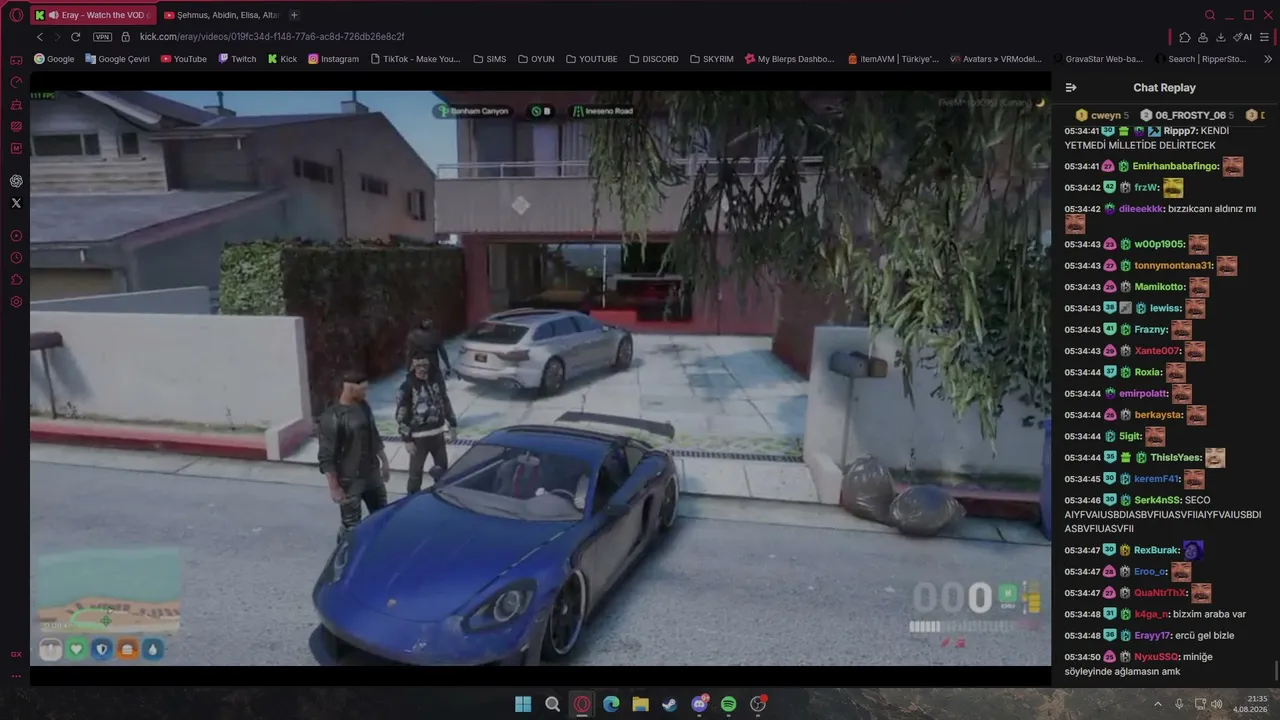
Task: Click username tonnymontana31 in chat
Action: [x=1174, y=266]
